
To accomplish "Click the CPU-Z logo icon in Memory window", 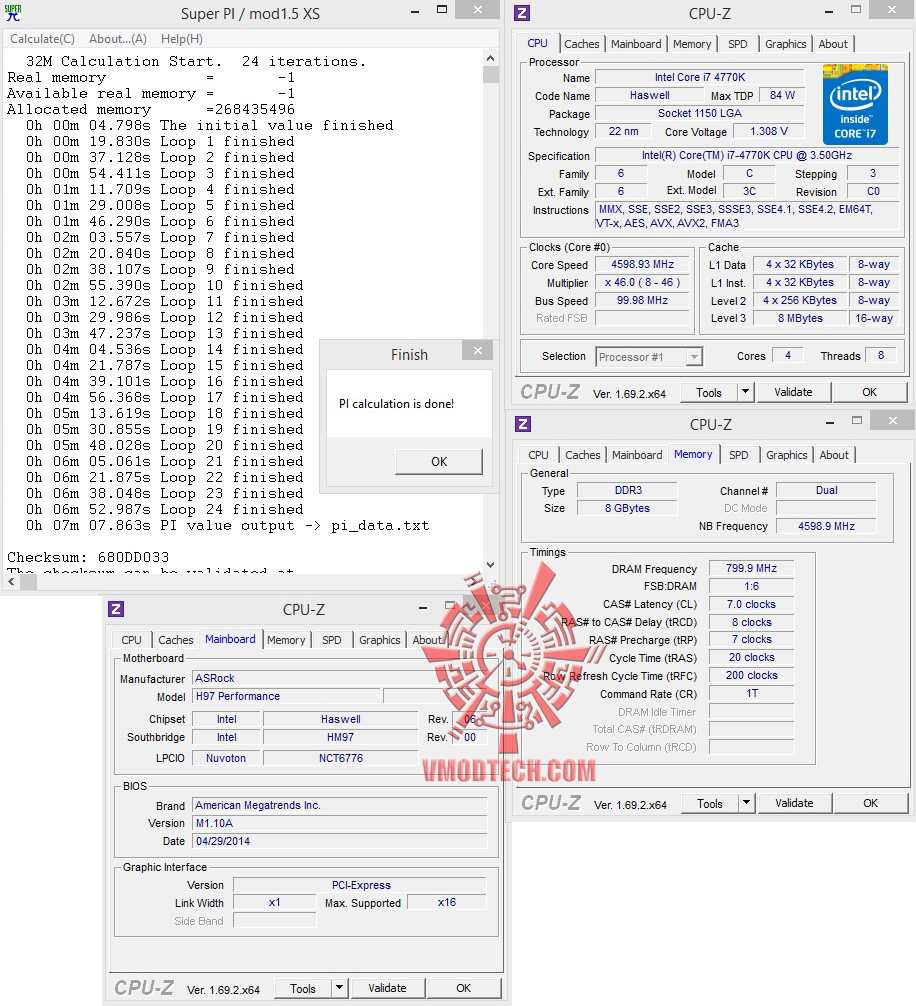I will click(x=523, y=424).
